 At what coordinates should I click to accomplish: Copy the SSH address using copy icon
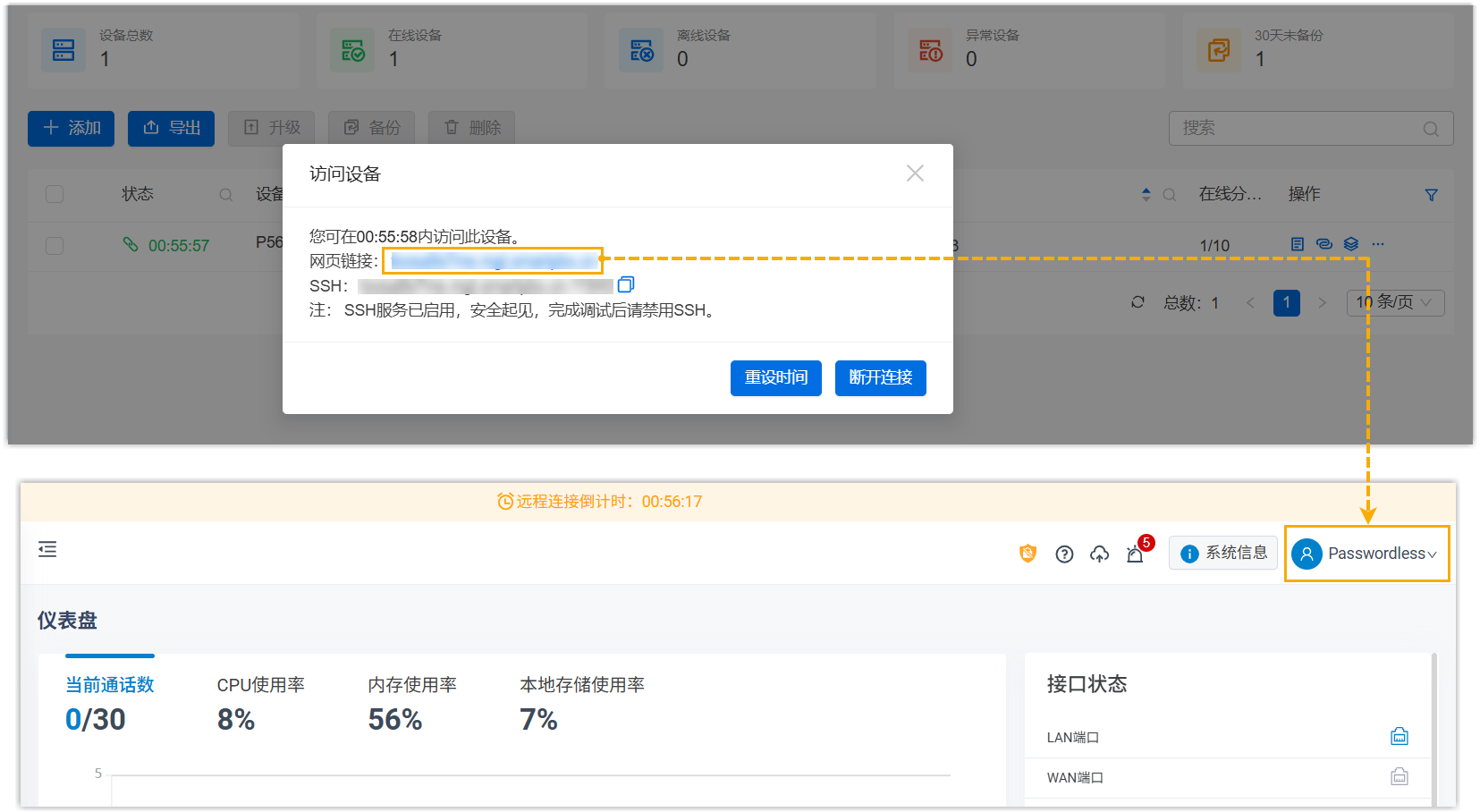tap(626, 284)
